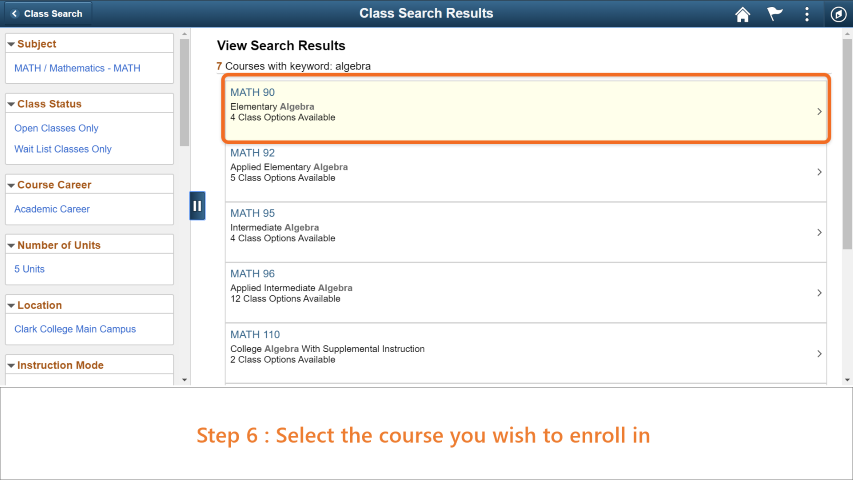Click the results list scrollbar down arrow
Image resolution: width=853 pixels, height=480 pixels.
[x=847, y=380]
